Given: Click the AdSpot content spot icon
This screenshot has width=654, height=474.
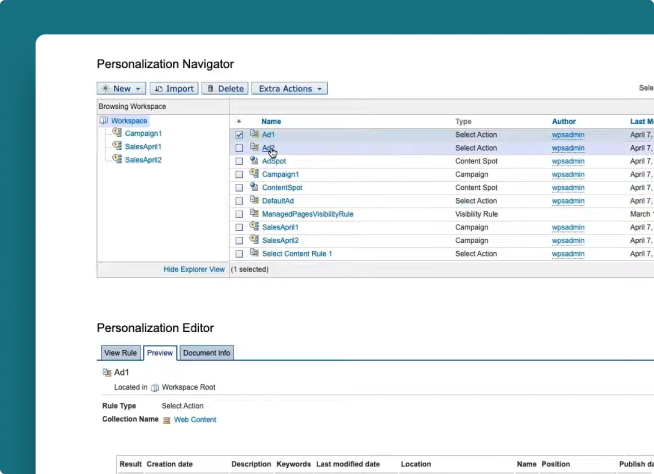Looking at the screenshot, I should (x=254, y=161).
